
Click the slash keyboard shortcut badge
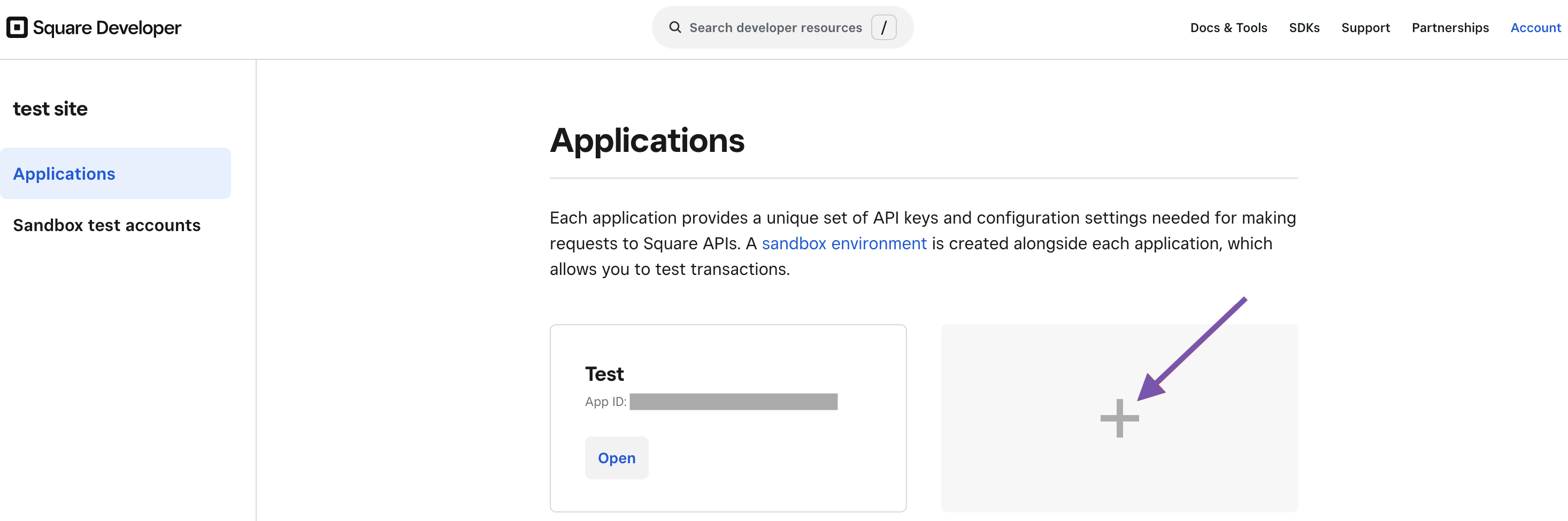tap(885, 27)
